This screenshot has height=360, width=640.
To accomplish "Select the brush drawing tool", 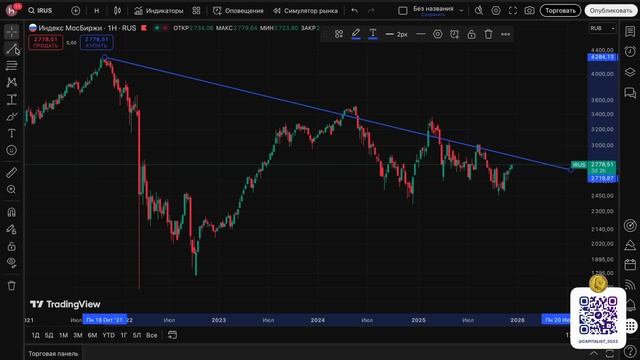I will click(x=11, y=117).
